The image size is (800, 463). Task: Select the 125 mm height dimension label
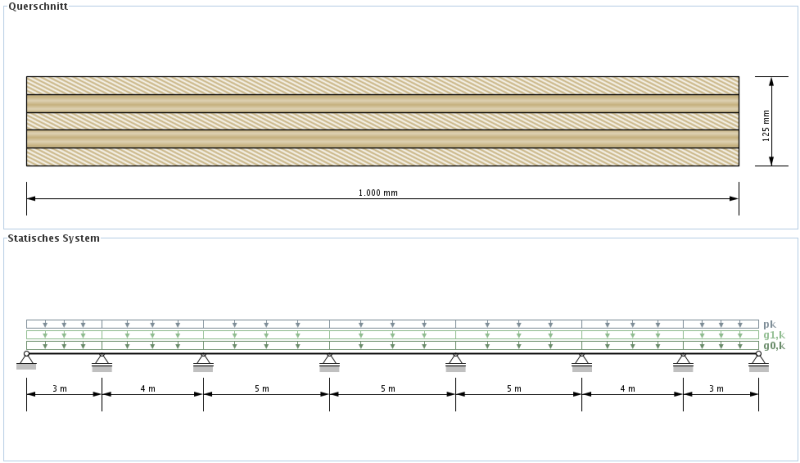[766, 122]
